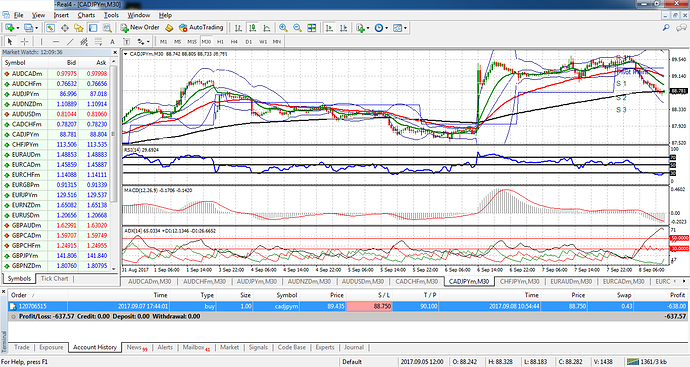690x367 pixels.
Task: Open the Templates icon
Action: pos(397,28)
